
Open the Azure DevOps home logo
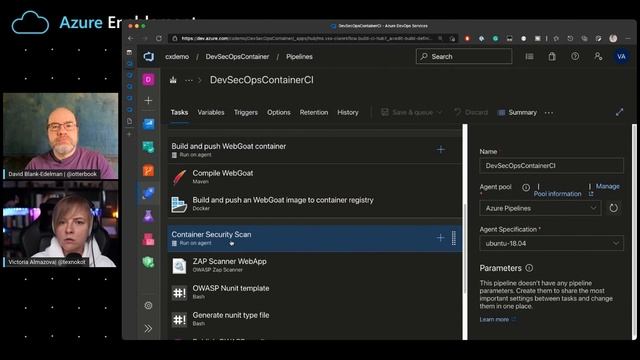pyautogui.click(x=149, y=56)
